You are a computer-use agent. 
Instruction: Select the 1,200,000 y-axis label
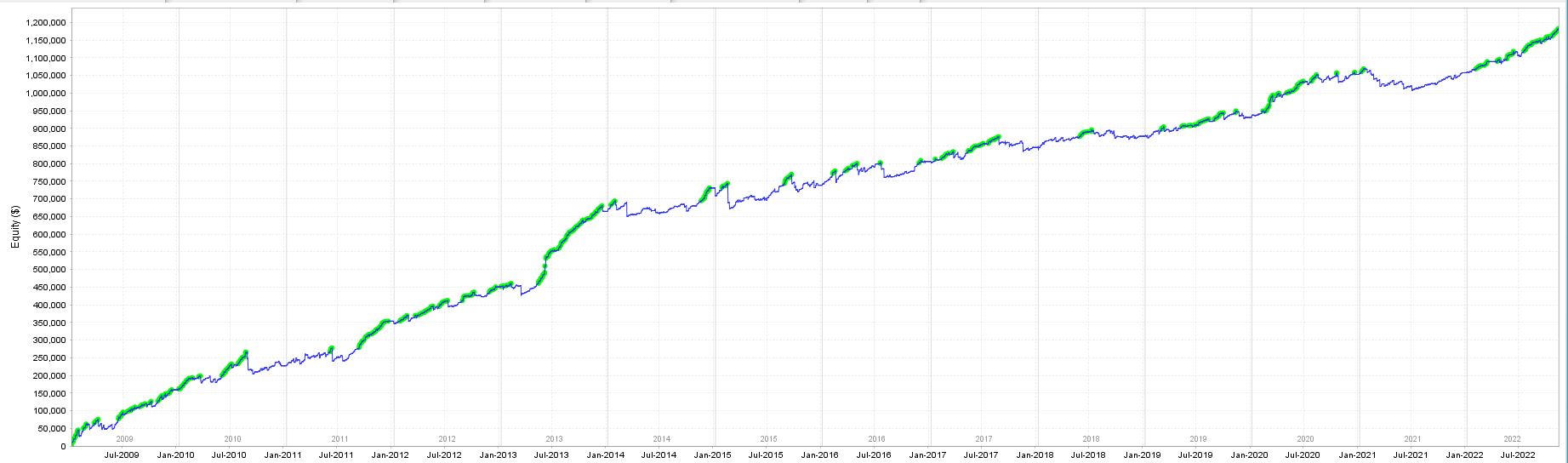(45, 22)
